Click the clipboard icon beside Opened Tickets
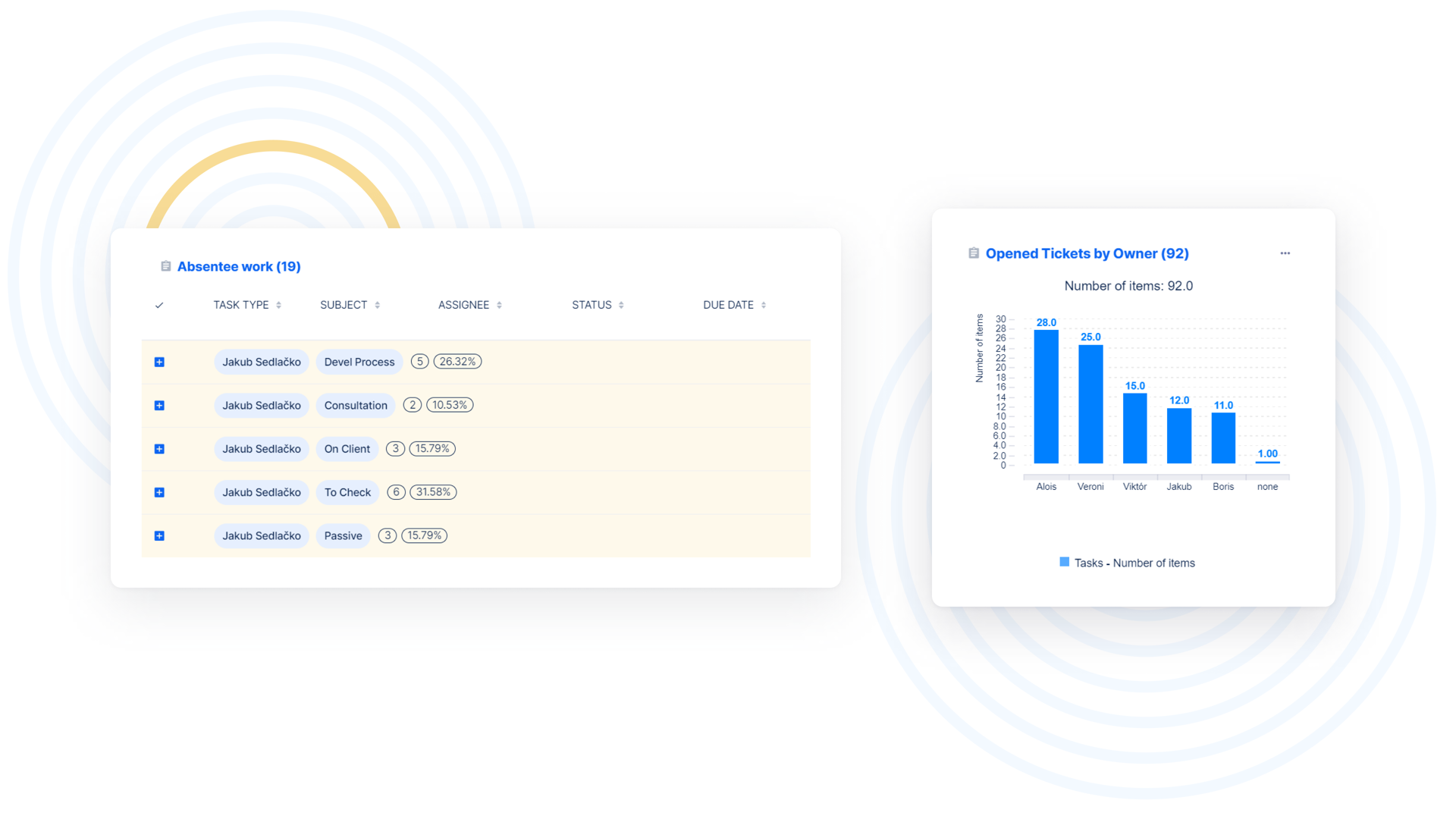1456x816 pixels. point(974,253)
